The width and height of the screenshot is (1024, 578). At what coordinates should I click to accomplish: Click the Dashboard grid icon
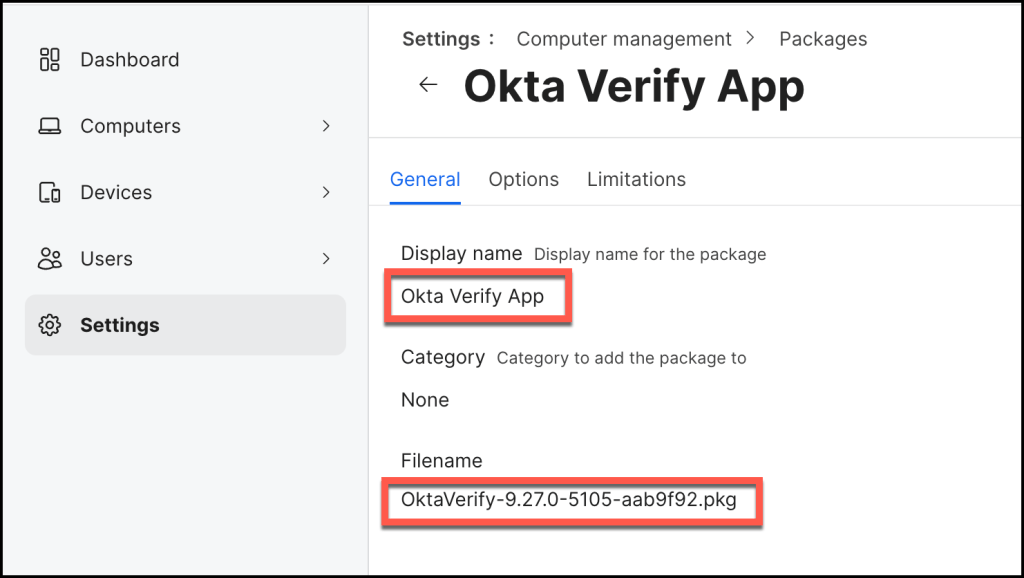pyautogui.click(x=49, y=60)
